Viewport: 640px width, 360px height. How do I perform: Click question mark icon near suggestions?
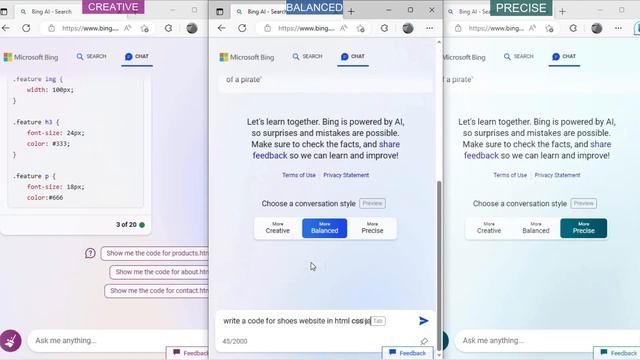tap(90, 253)
